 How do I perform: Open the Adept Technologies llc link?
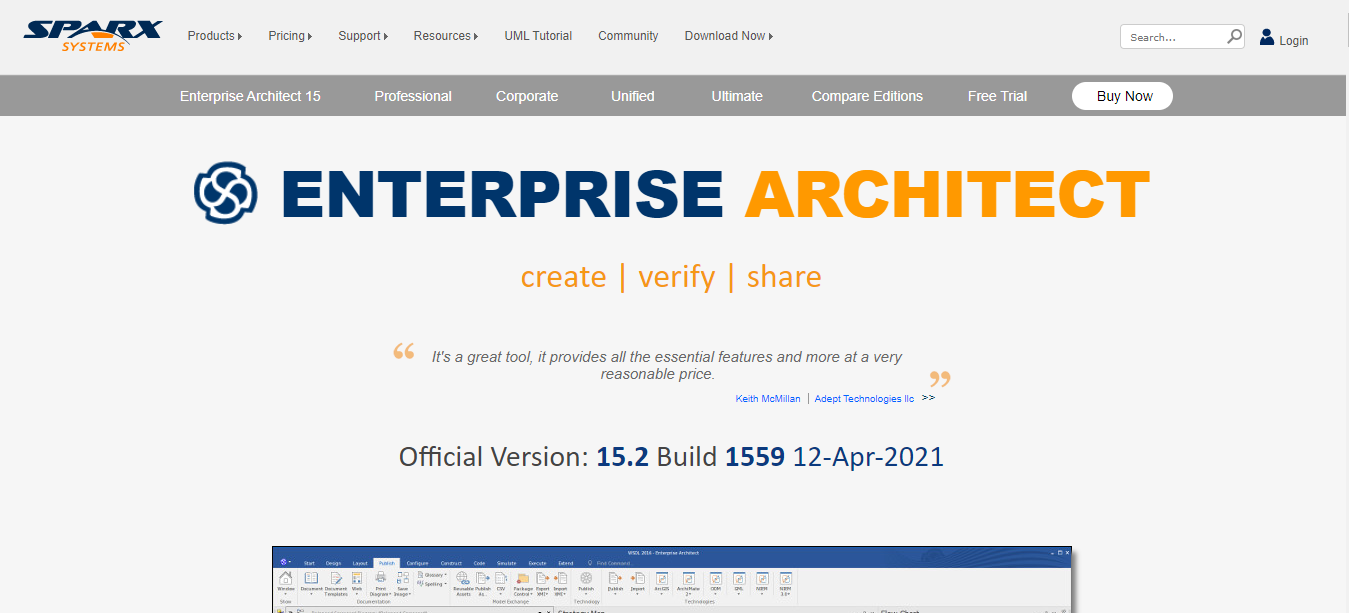[864, 398]
